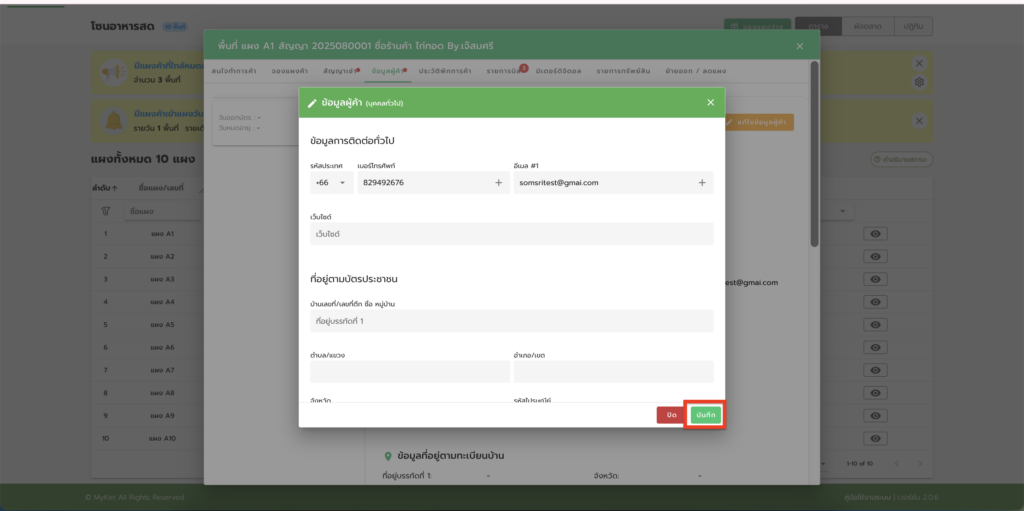Open the คู่มือใช้งานระบบ footer link
This screenshot has height=511, width=1024.
867,498
